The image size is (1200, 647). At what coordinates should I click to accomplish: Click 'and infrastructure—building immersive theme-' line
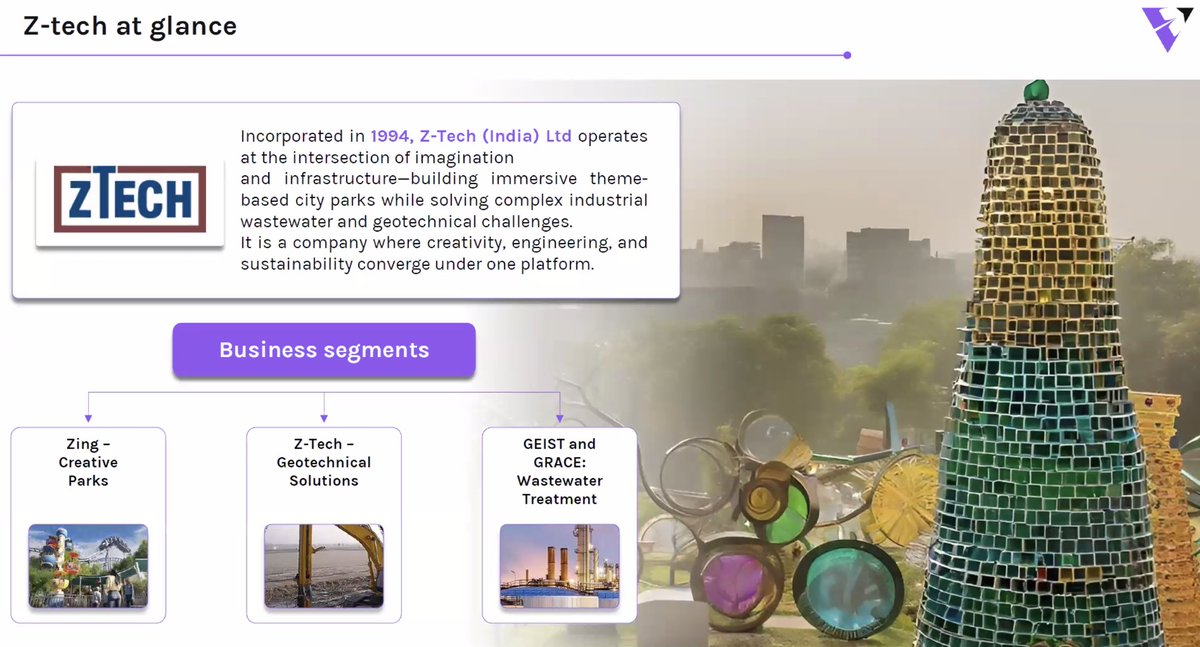click(444, 179)
